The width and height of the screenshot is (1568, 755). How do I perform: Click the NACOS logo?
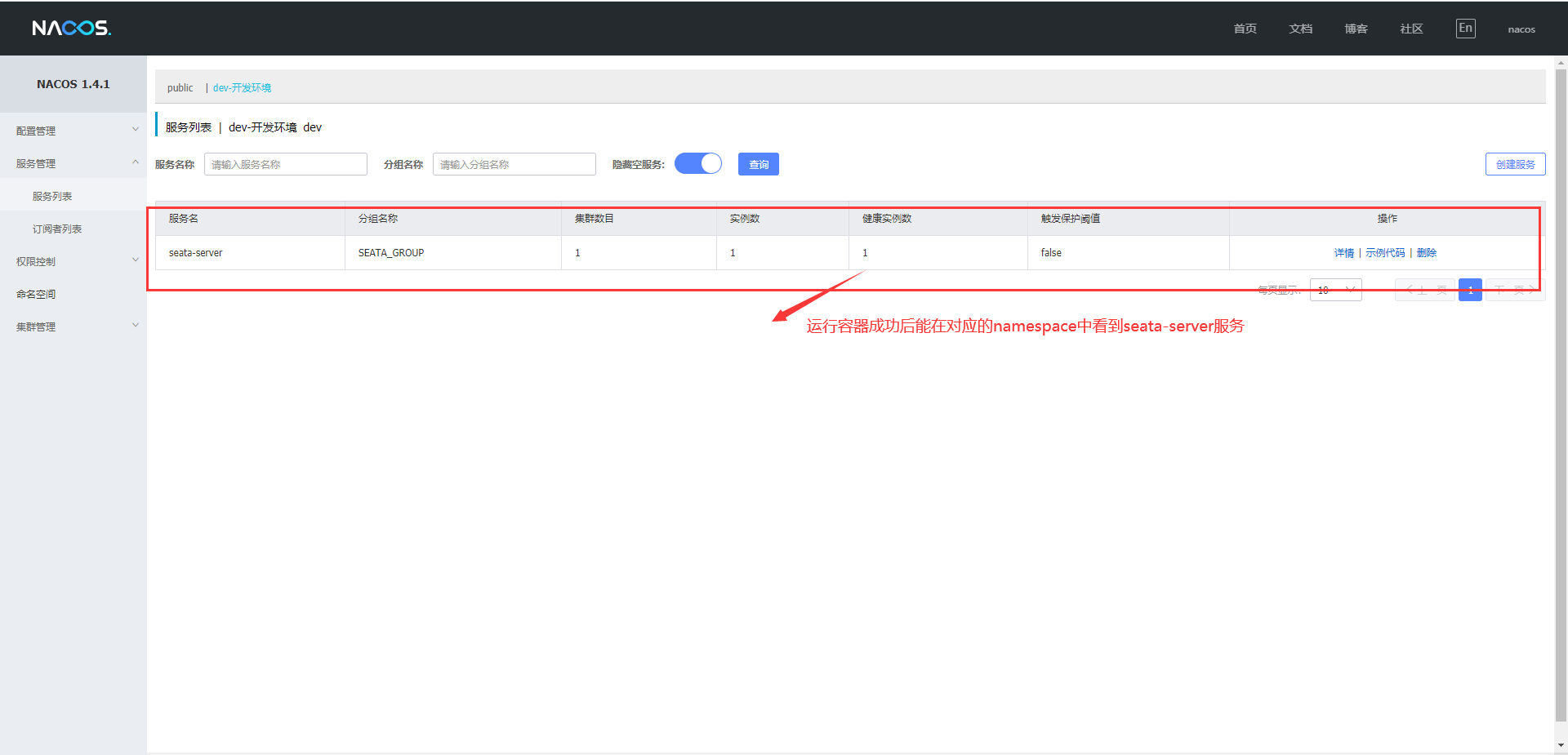71,29
